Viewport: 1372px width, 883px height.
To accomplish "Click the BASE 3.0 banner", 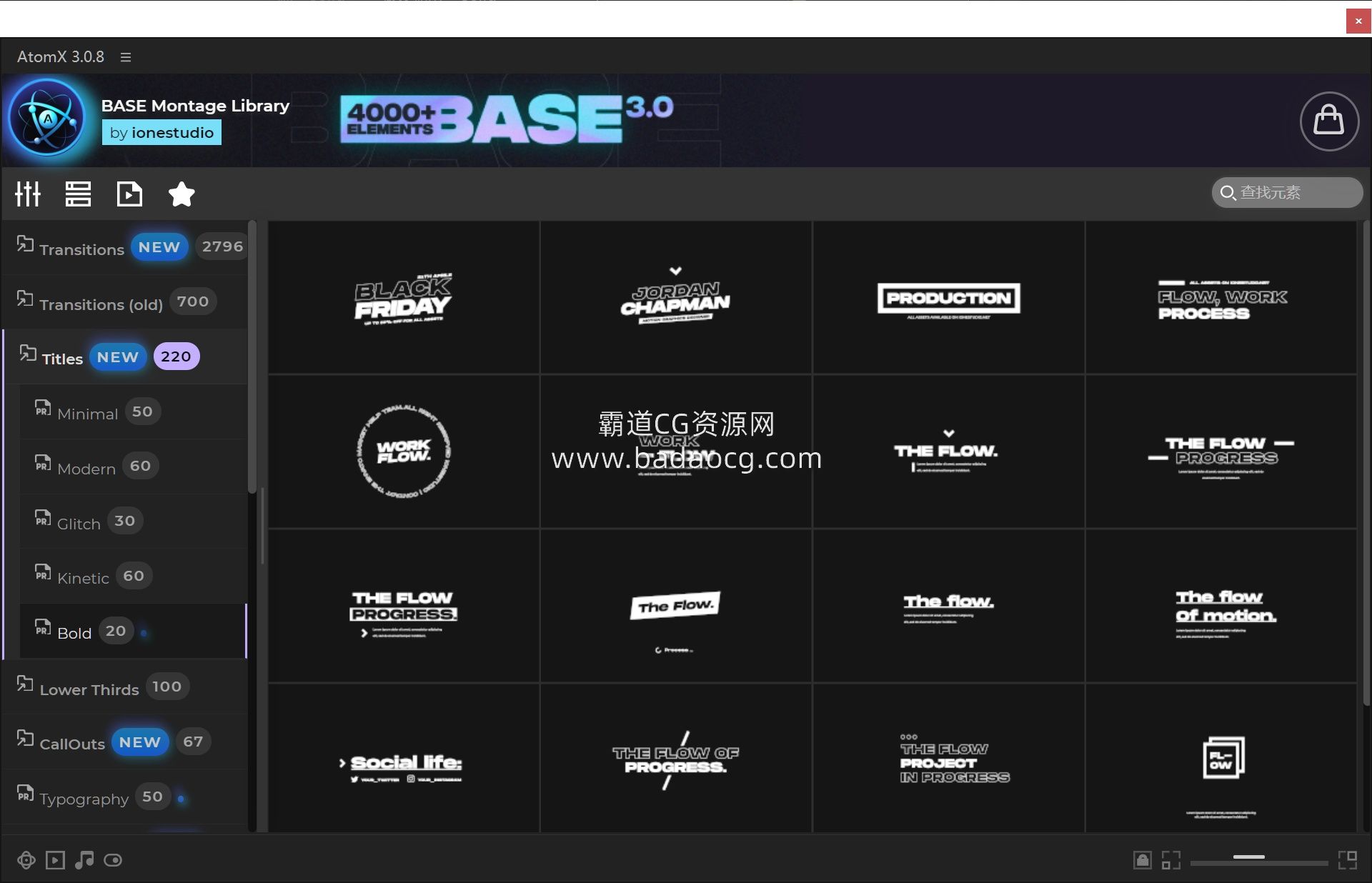I will [507, 119].
